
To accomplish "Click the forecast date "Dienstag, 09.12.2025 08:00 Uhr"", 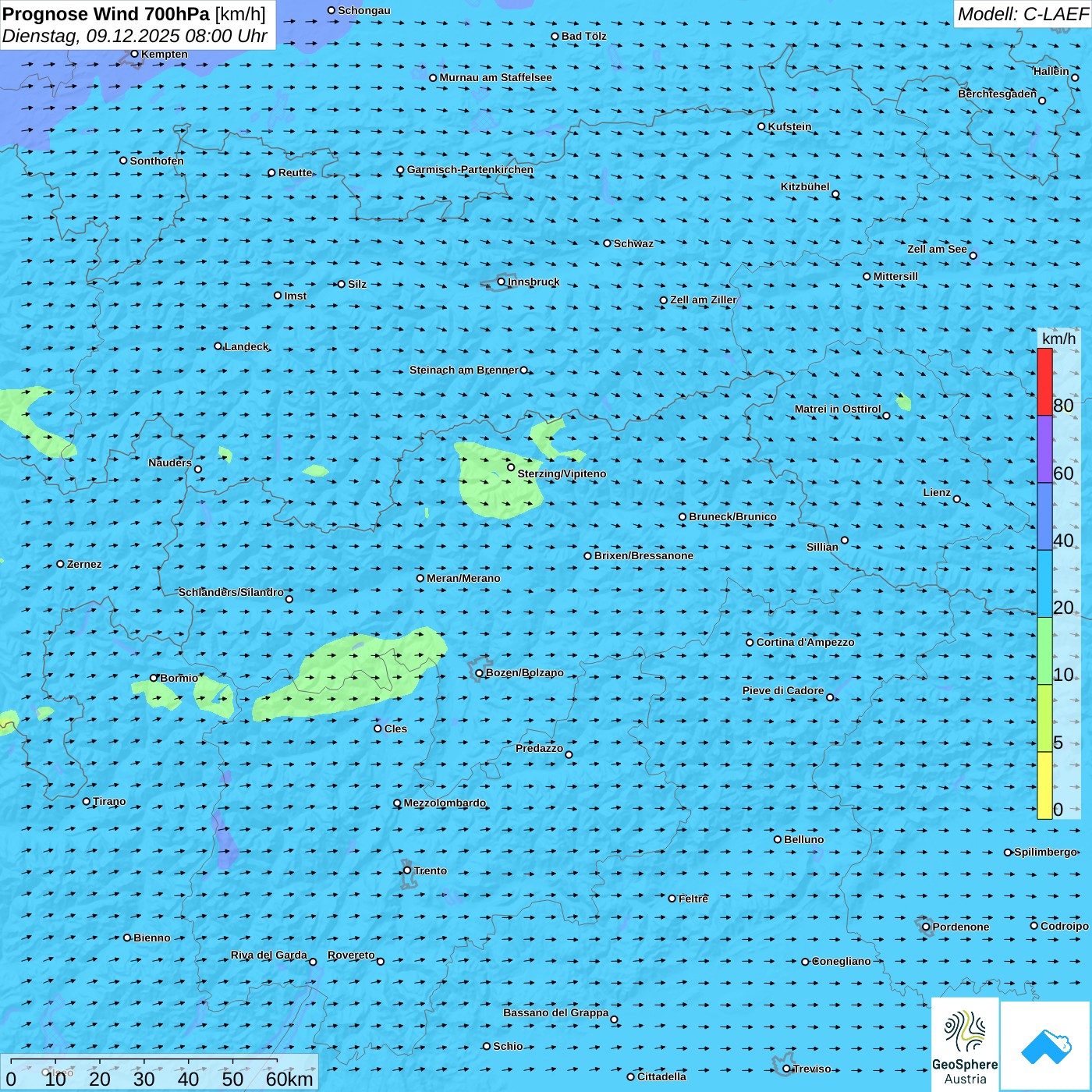I will coord(135,36).
